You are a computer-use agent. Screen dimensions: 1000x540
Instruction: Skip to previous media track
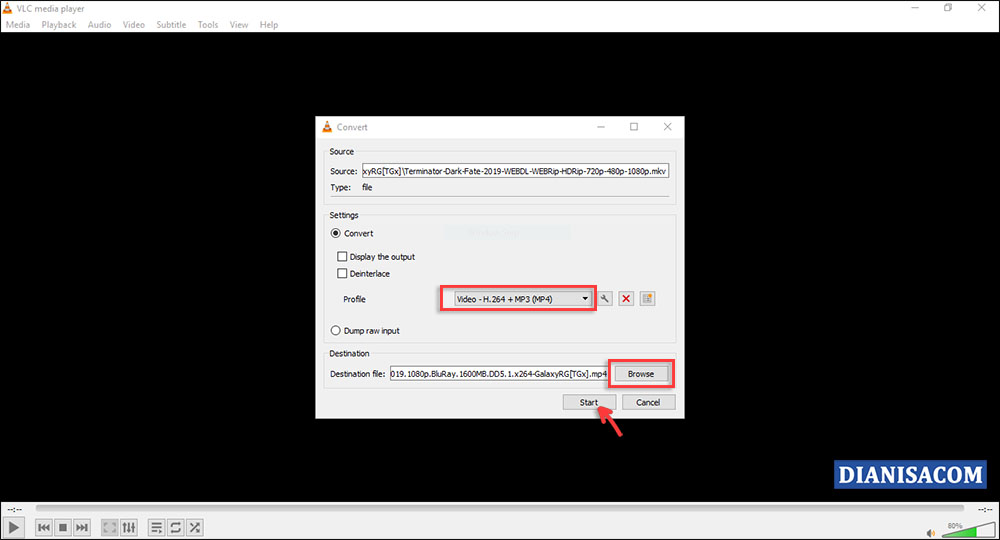pos(44,527)
